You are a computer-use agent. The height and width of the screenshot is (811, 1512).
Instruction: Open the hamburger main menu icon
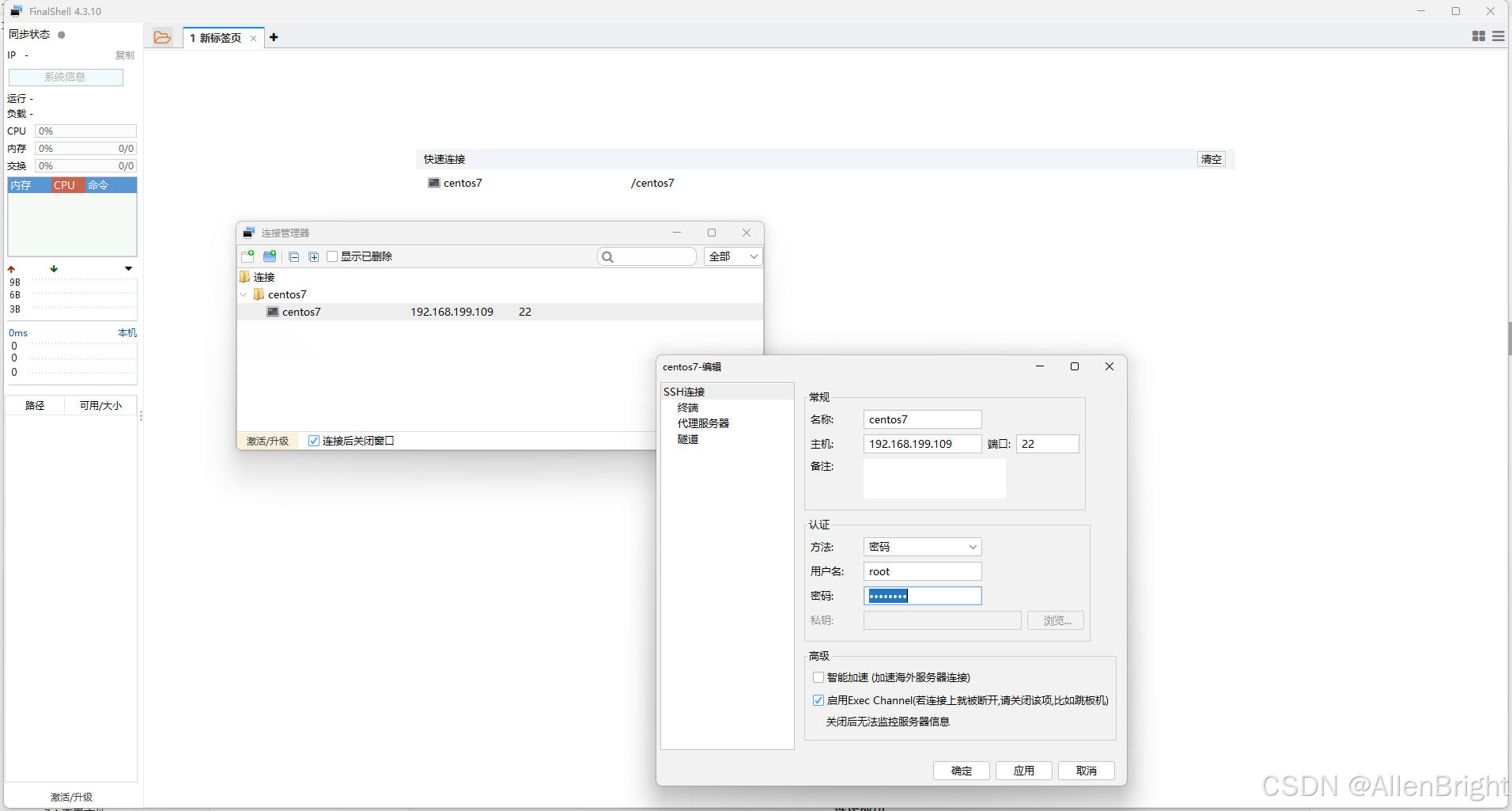(x=1498, y=36)
